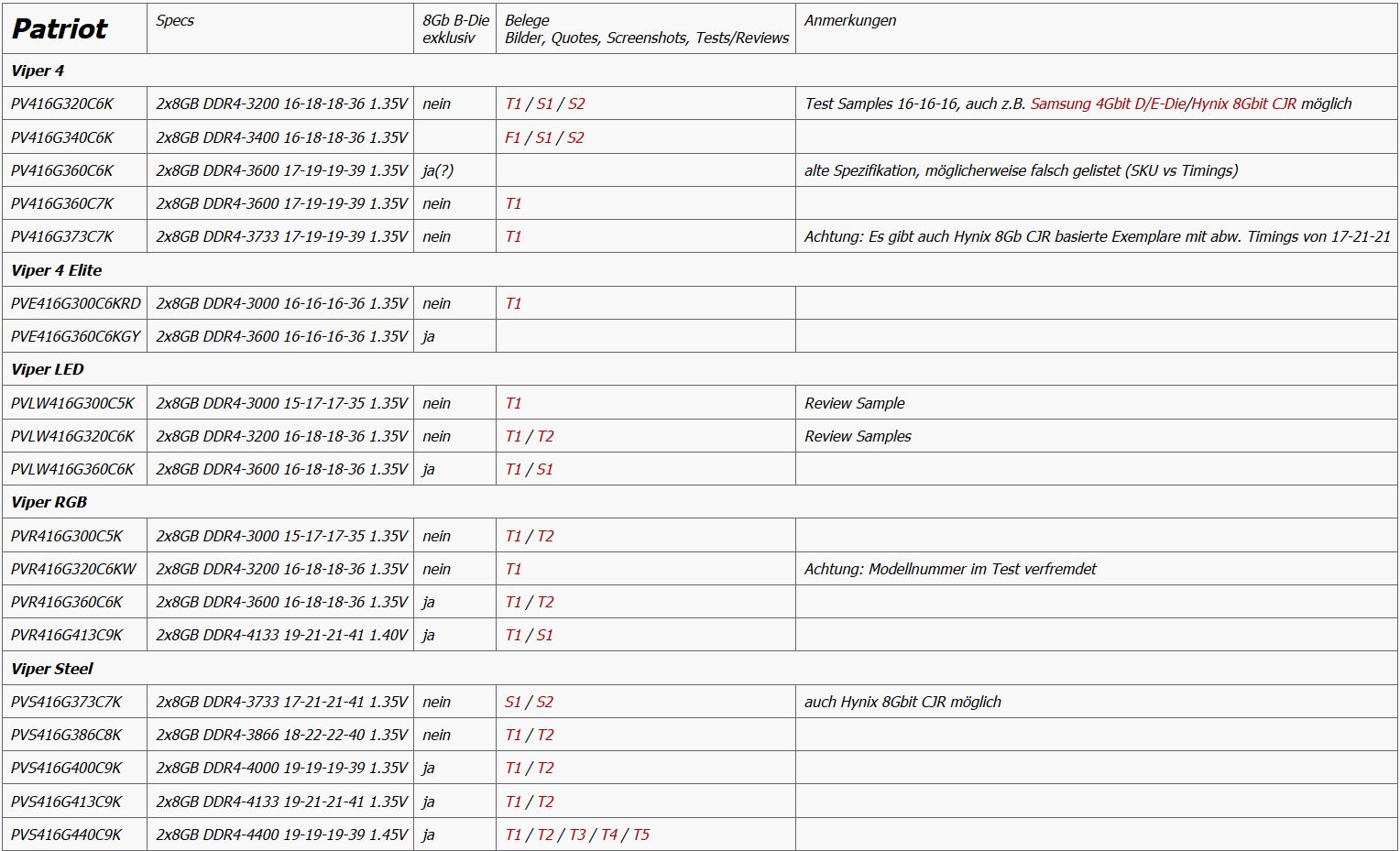Open T2 link in PVS416G413C9K row
Image resolution: width=1400 pixels, height=851 pixels.
point(545,802)
